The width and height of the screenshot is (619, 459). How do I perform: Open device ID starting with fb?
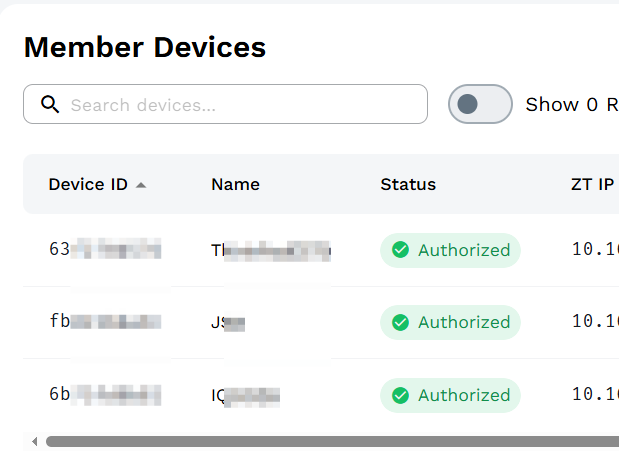click(x=105, y=321)
